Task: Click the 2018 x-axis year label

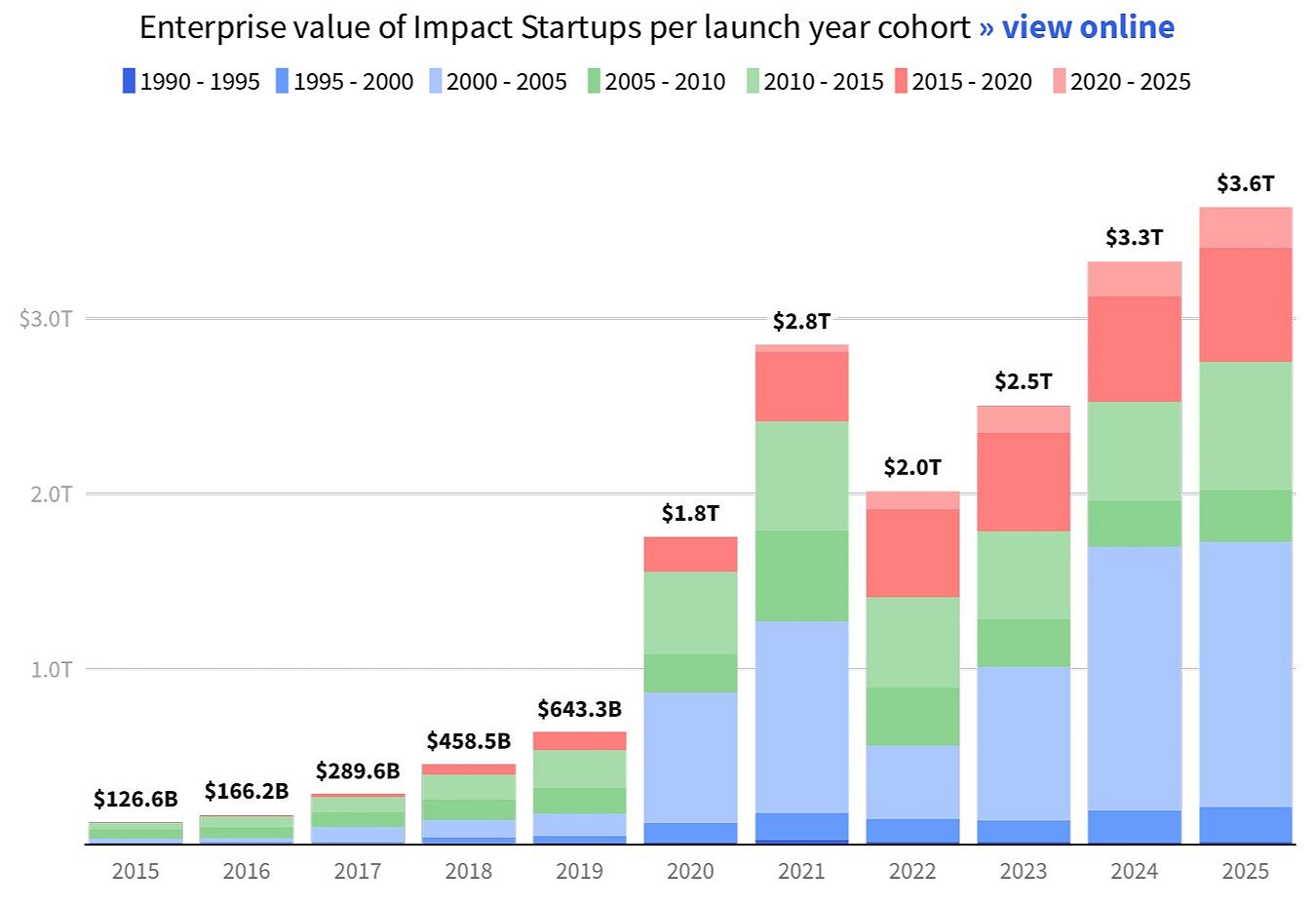Action: point(468,871)
